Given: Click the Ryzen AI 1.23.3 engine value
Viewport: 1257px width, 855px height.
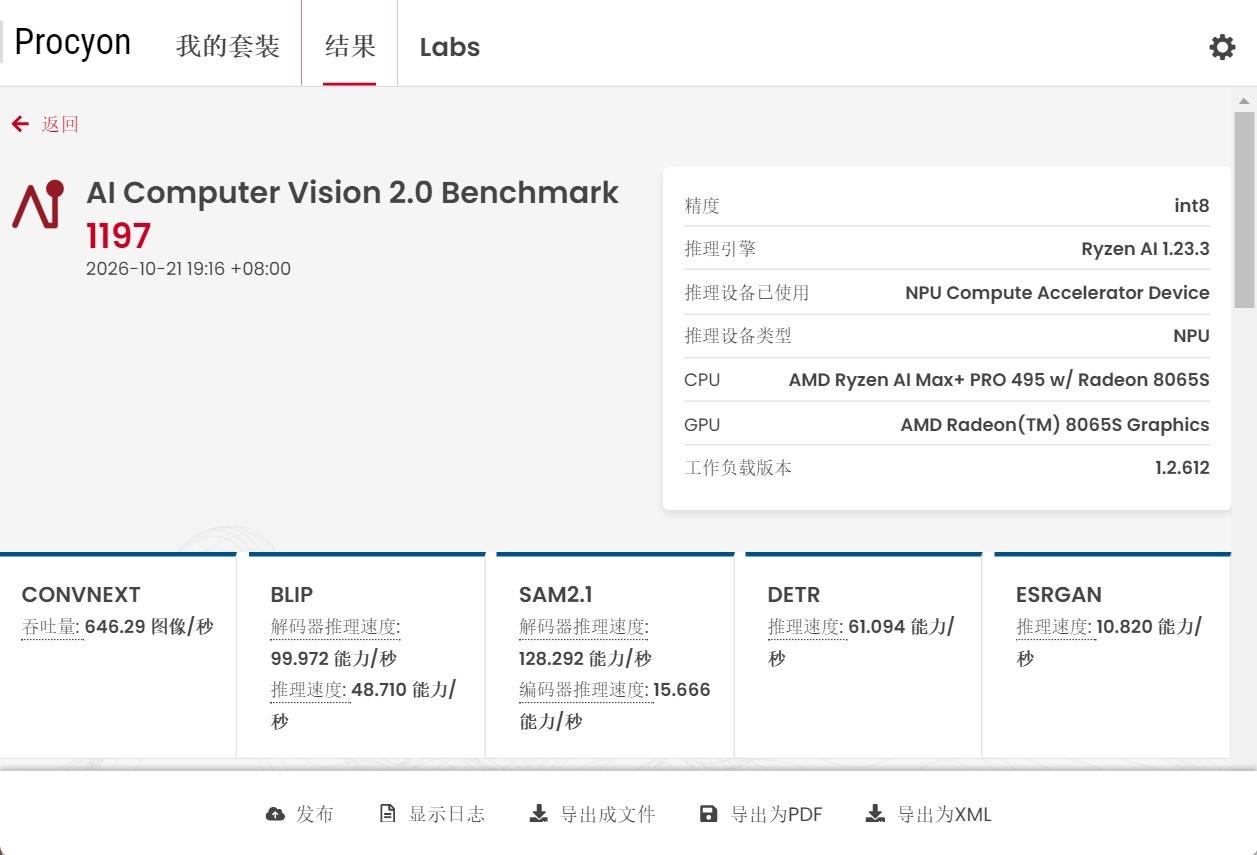Looking at the screenshot, I should pos(1146,249).
